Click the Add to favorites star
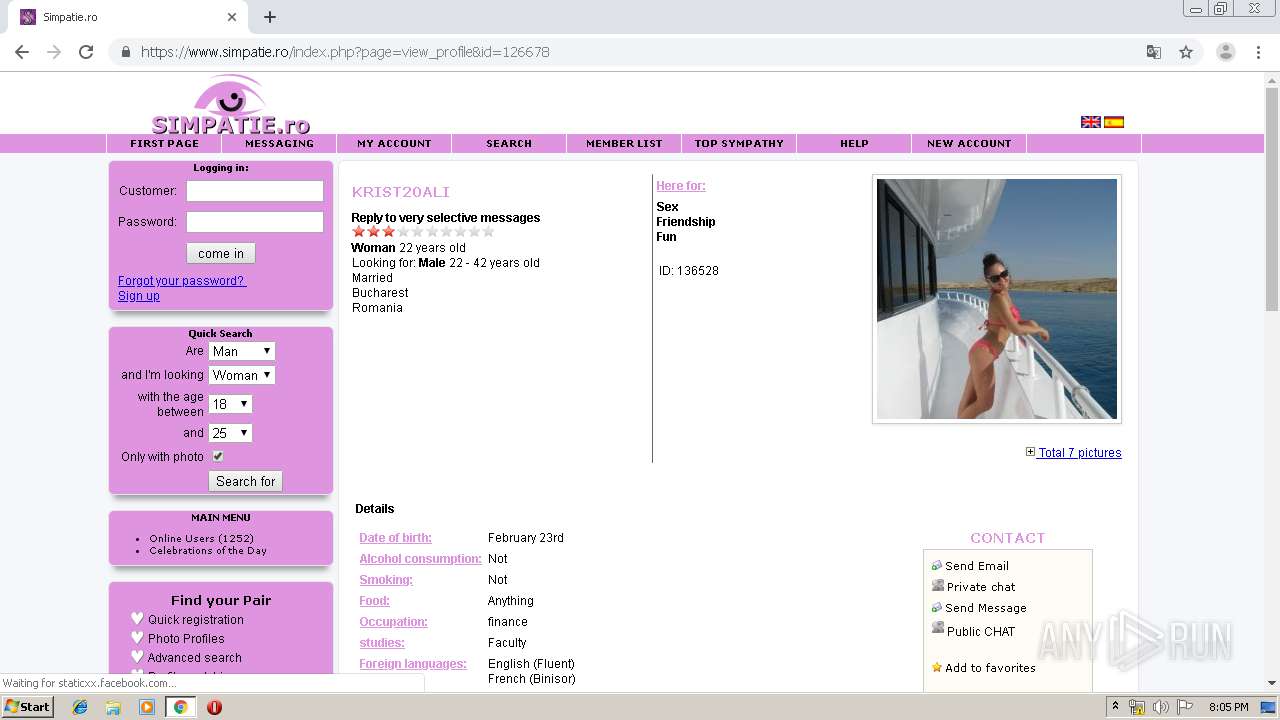The width and height of the screenshot is (1280, 720). point(937,667)
